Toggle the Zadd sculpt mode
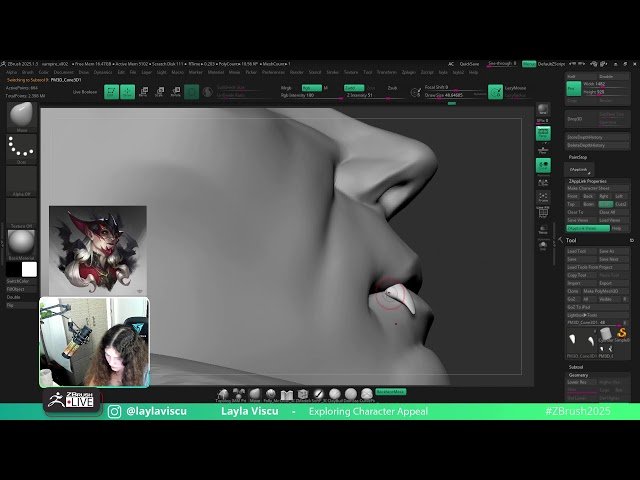This screenshot has width=640, height=480. [354, 88]
